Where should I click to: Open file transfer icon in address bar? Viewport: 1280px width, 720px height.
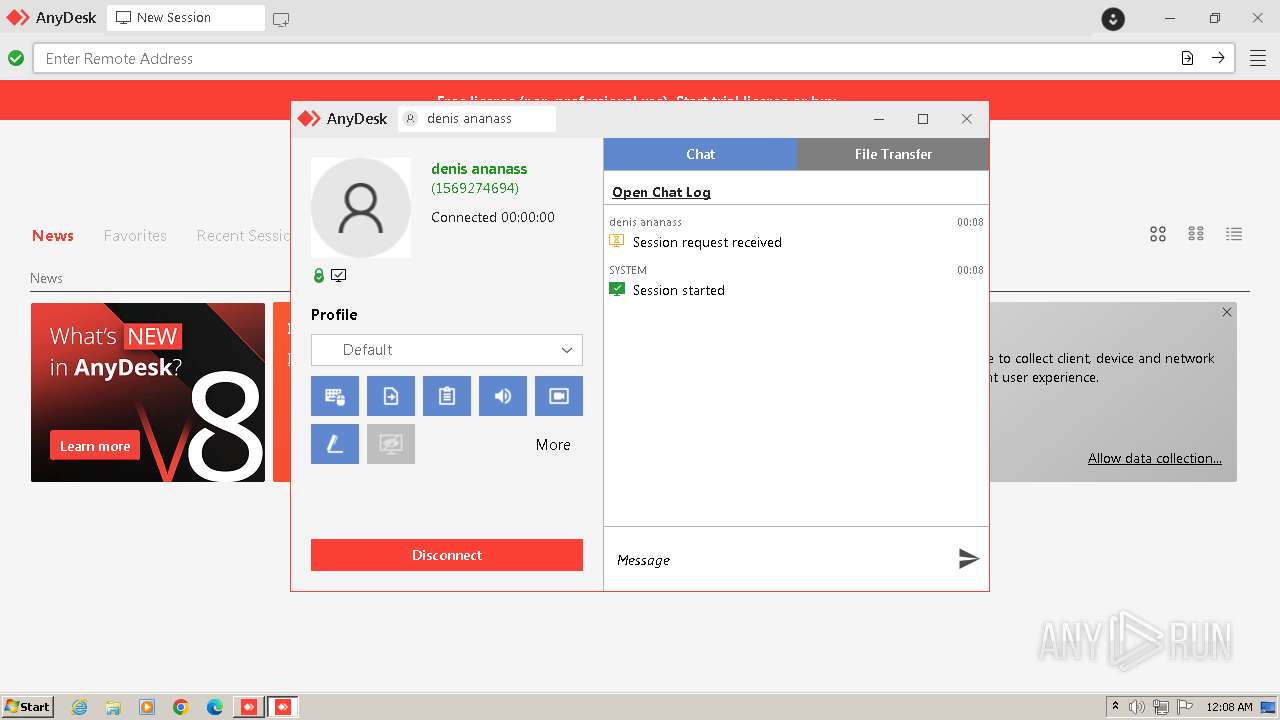tap(1187, 58)
